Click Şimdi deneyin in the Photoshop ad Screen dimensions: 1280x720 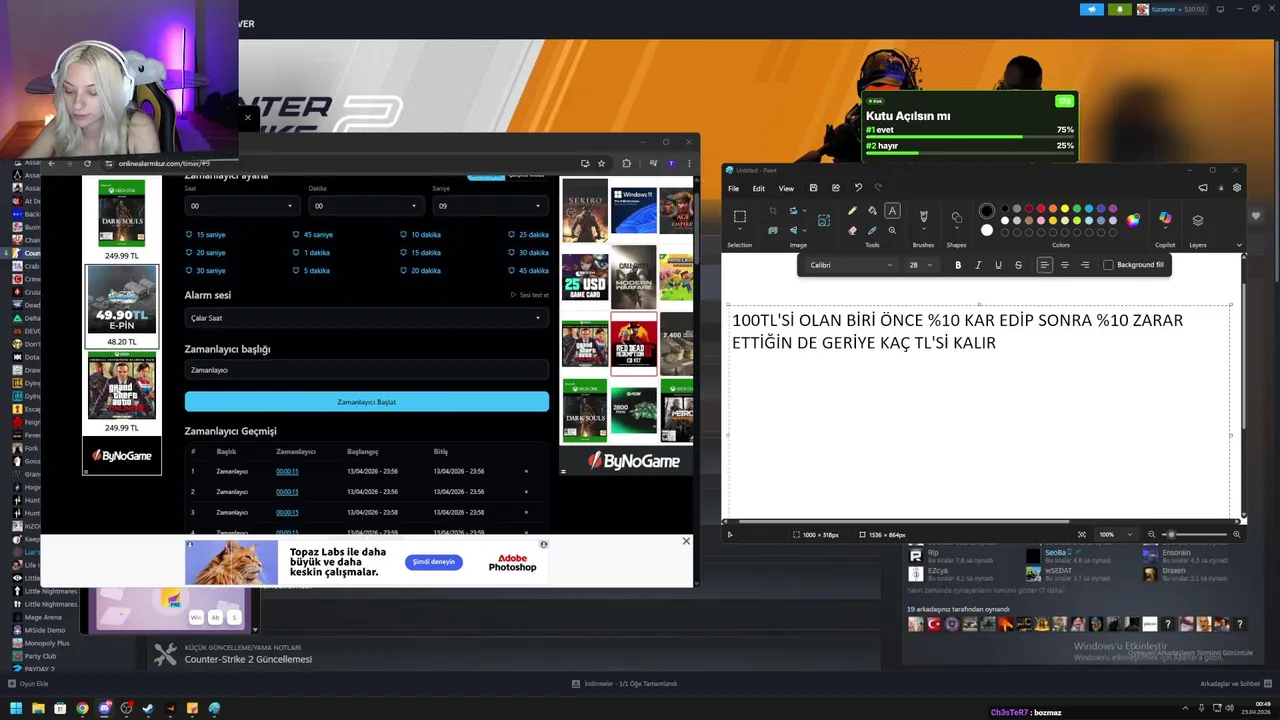434,562
